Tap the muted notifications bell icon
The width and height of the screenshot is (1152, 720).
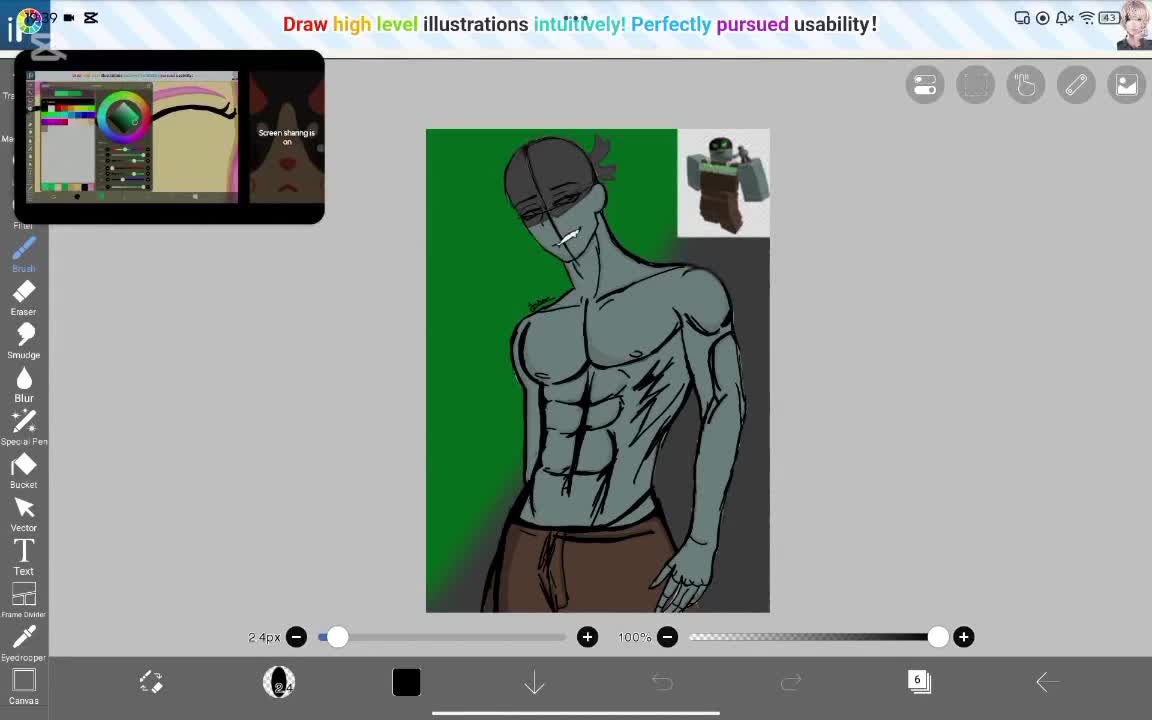pyautogui.click(x=1064, y=18)
